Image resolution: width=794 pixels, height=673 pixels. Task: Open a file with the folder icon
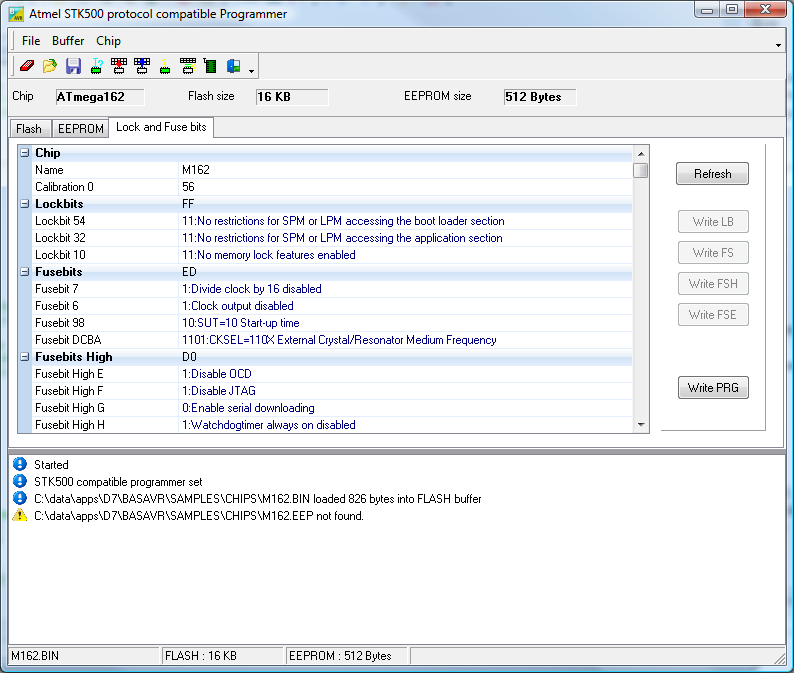[x=50, y=66]
